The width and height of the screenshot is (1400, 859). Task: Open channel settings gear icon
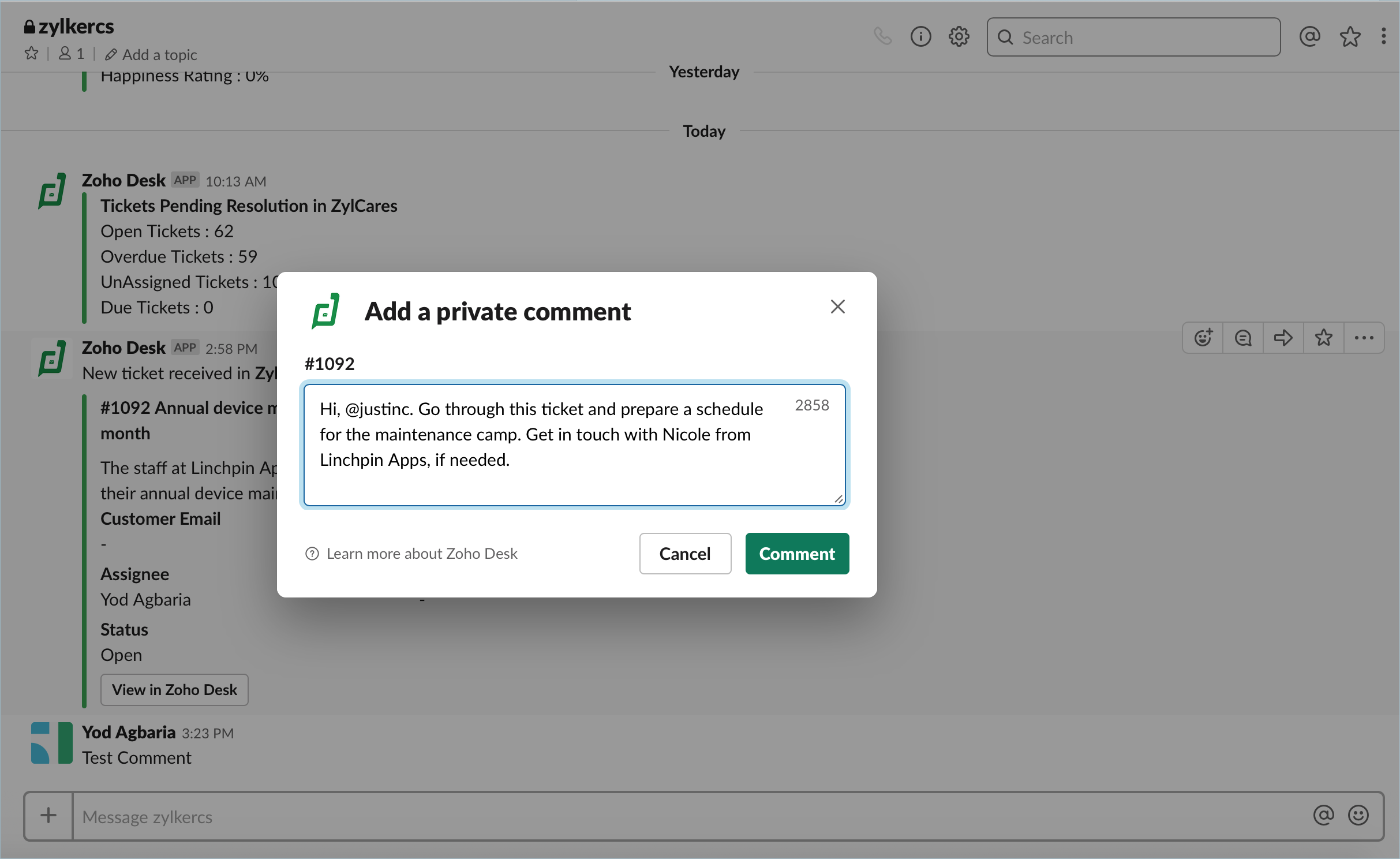[959, 37]
